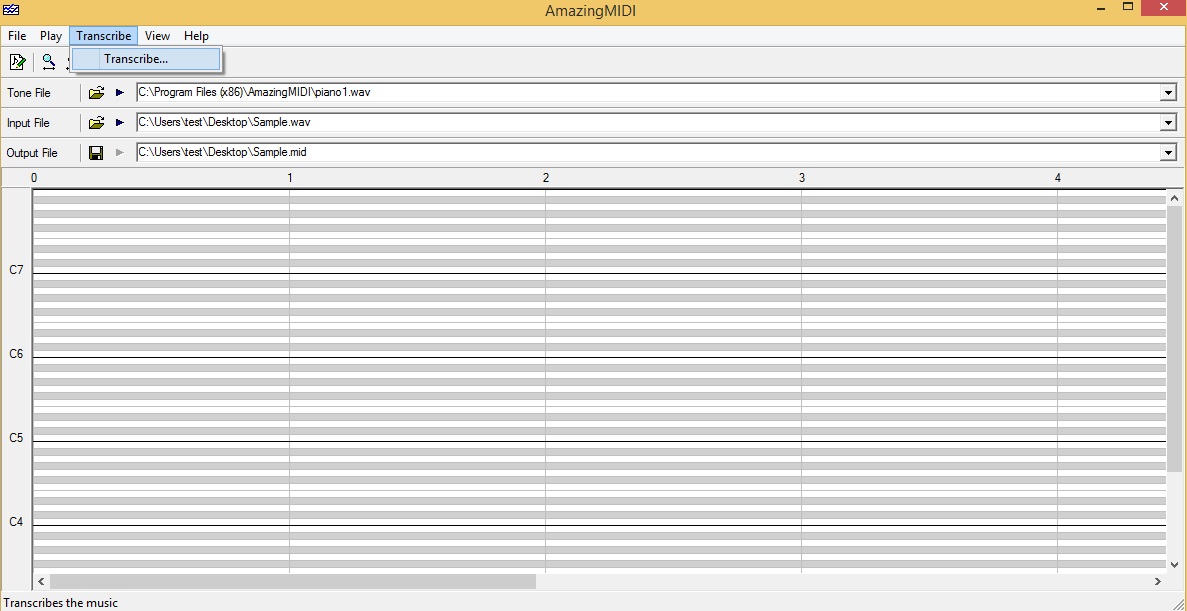This screenshot has height=611, width=1187.
Task: Click the Transcribe toolbar icon with pencil
Action: click(17, 62)
